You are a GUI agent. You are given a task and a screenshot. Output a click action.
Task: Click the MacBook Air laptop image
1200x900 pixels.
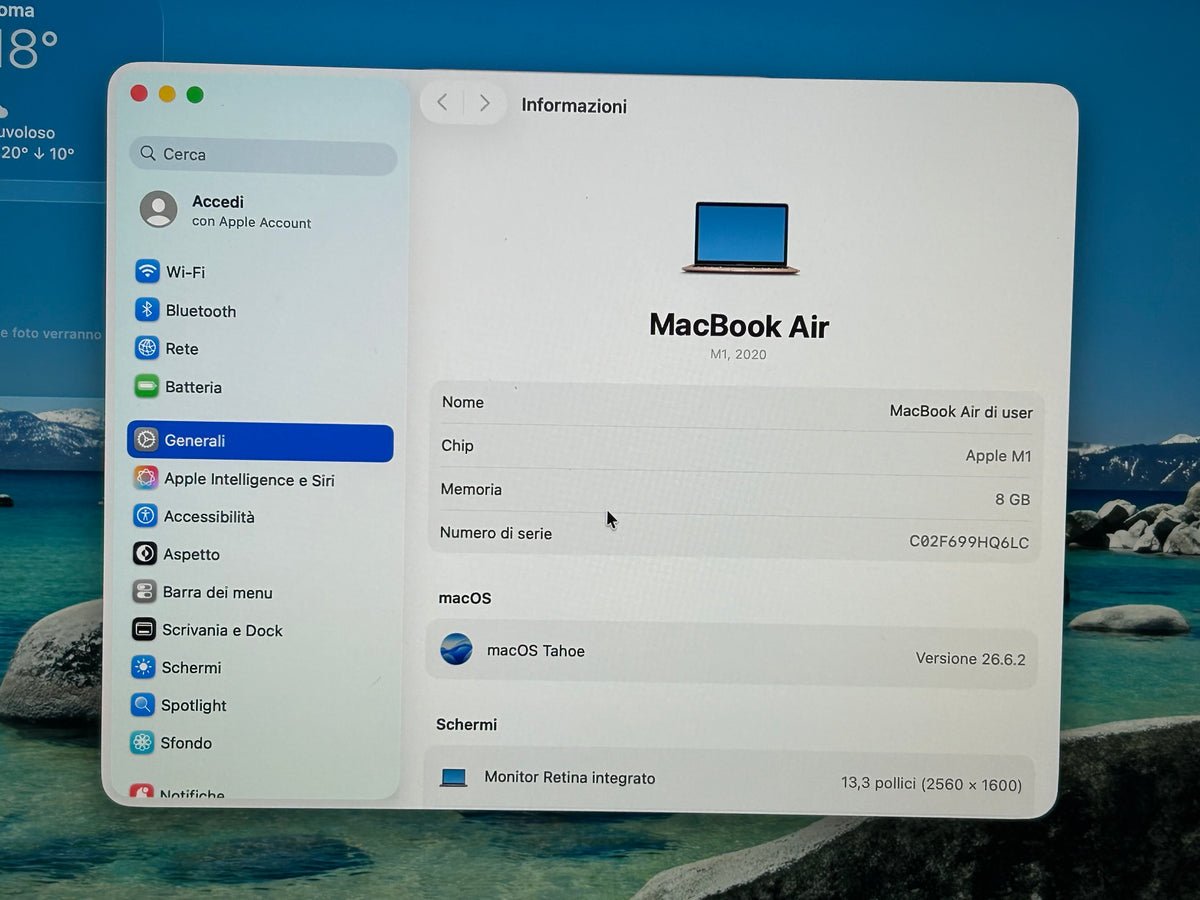741,238
